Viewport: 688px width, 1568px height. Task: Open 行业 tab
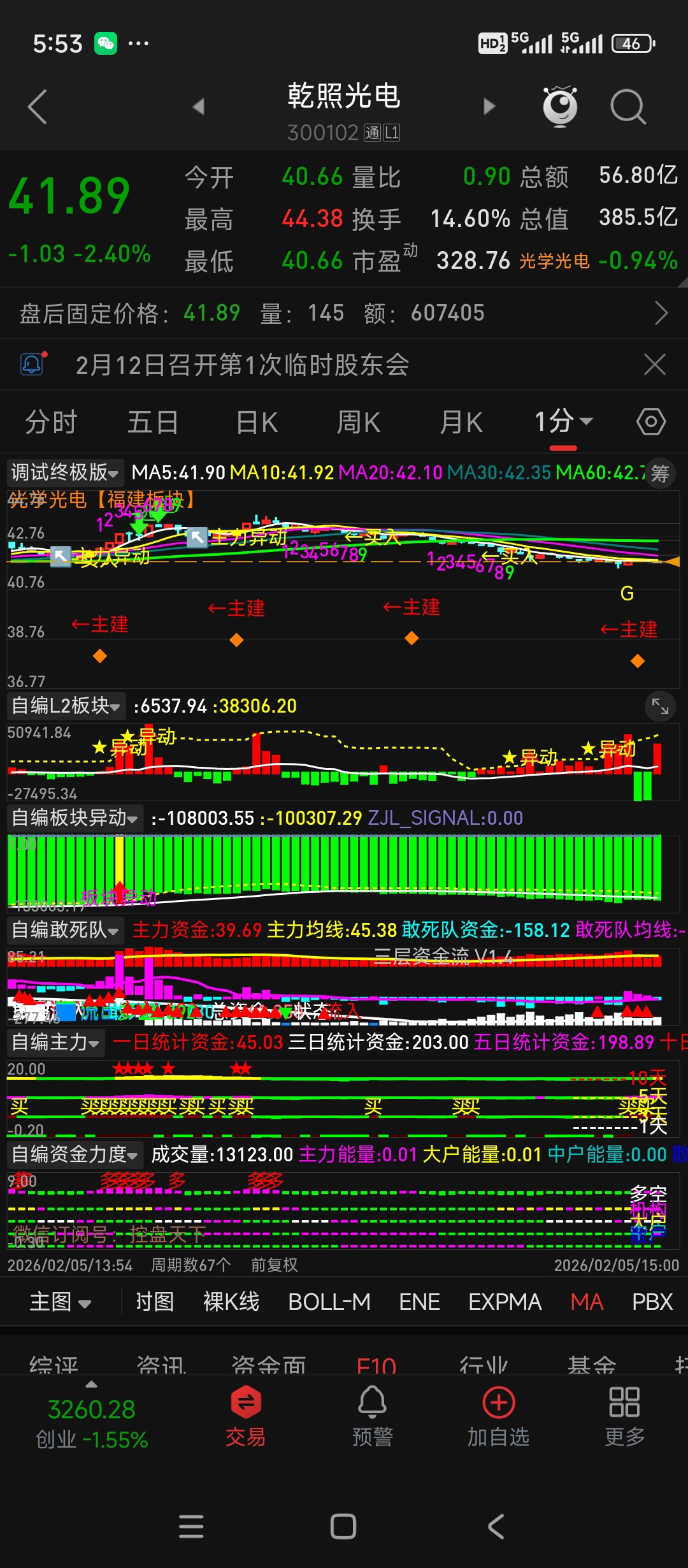coord(484,1364)
